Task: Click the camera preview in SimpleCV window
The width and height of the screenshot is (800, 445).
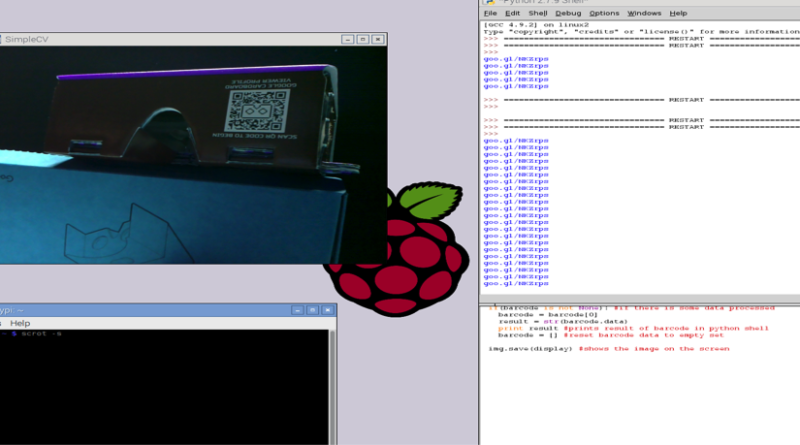Action: coord(193,155)
